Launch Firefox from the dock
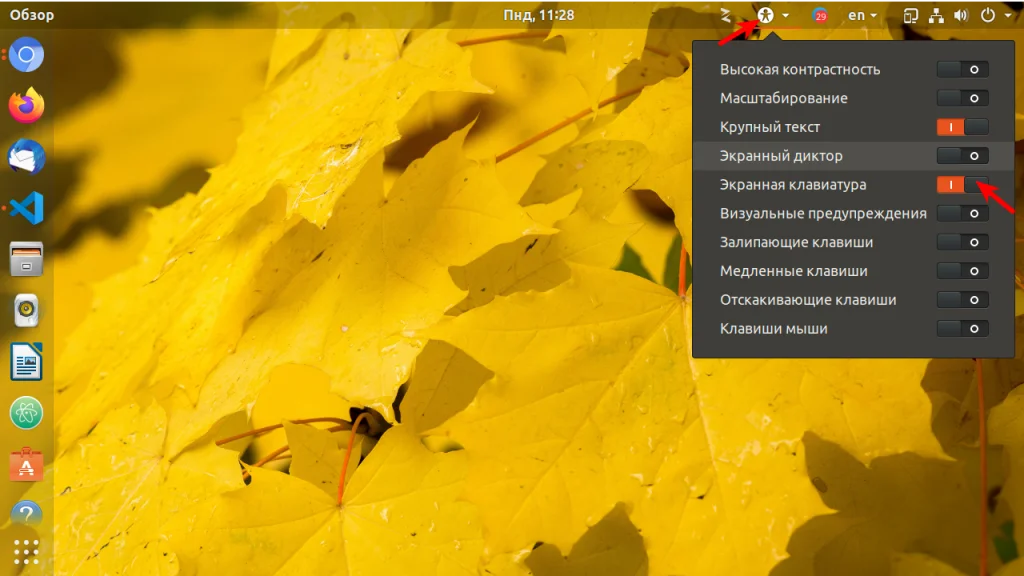The height and width of the screenshot is (576, 1024). tap(26, 106)
